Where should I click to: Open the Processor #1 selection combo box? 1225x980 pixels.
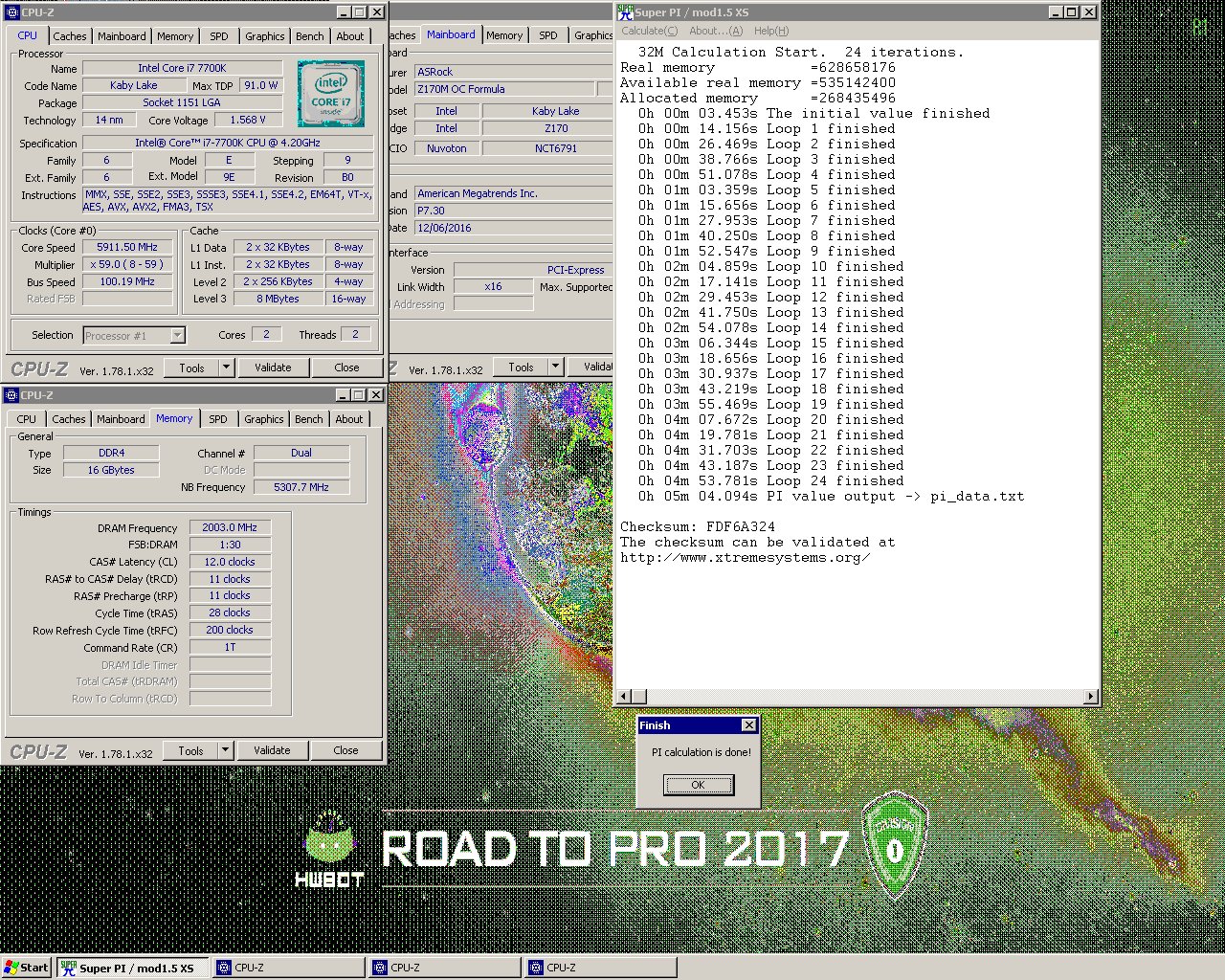tap(134, 335)
